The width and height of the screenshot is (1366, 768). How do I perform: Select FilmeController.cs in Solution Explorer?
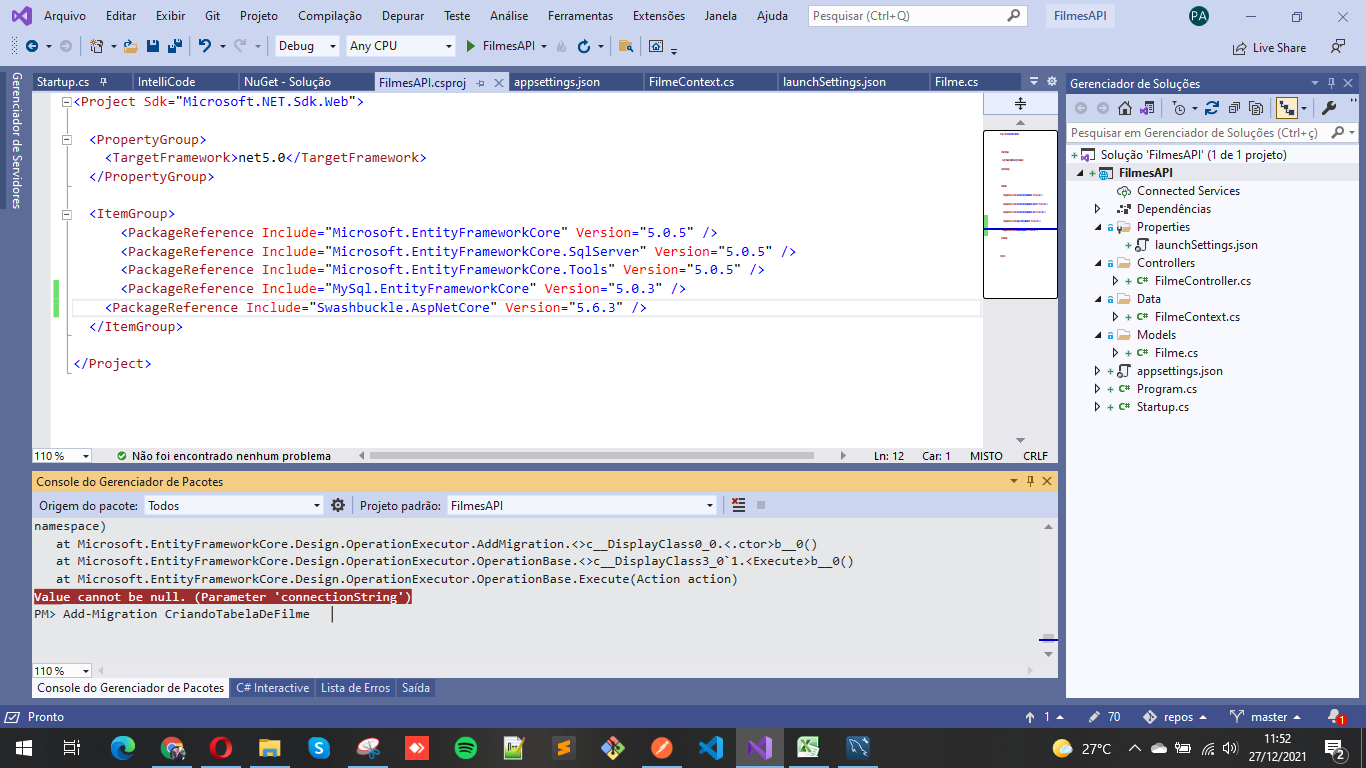tap(1202, 281)
